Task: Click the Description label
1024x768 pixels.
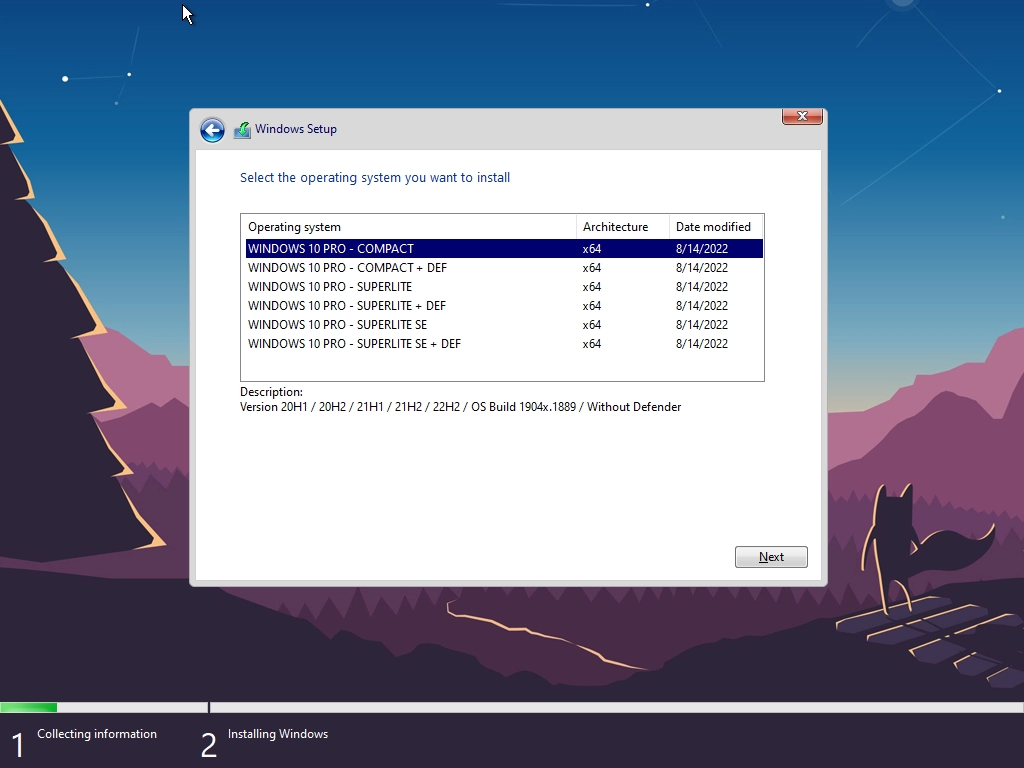Action: [271, 392]
